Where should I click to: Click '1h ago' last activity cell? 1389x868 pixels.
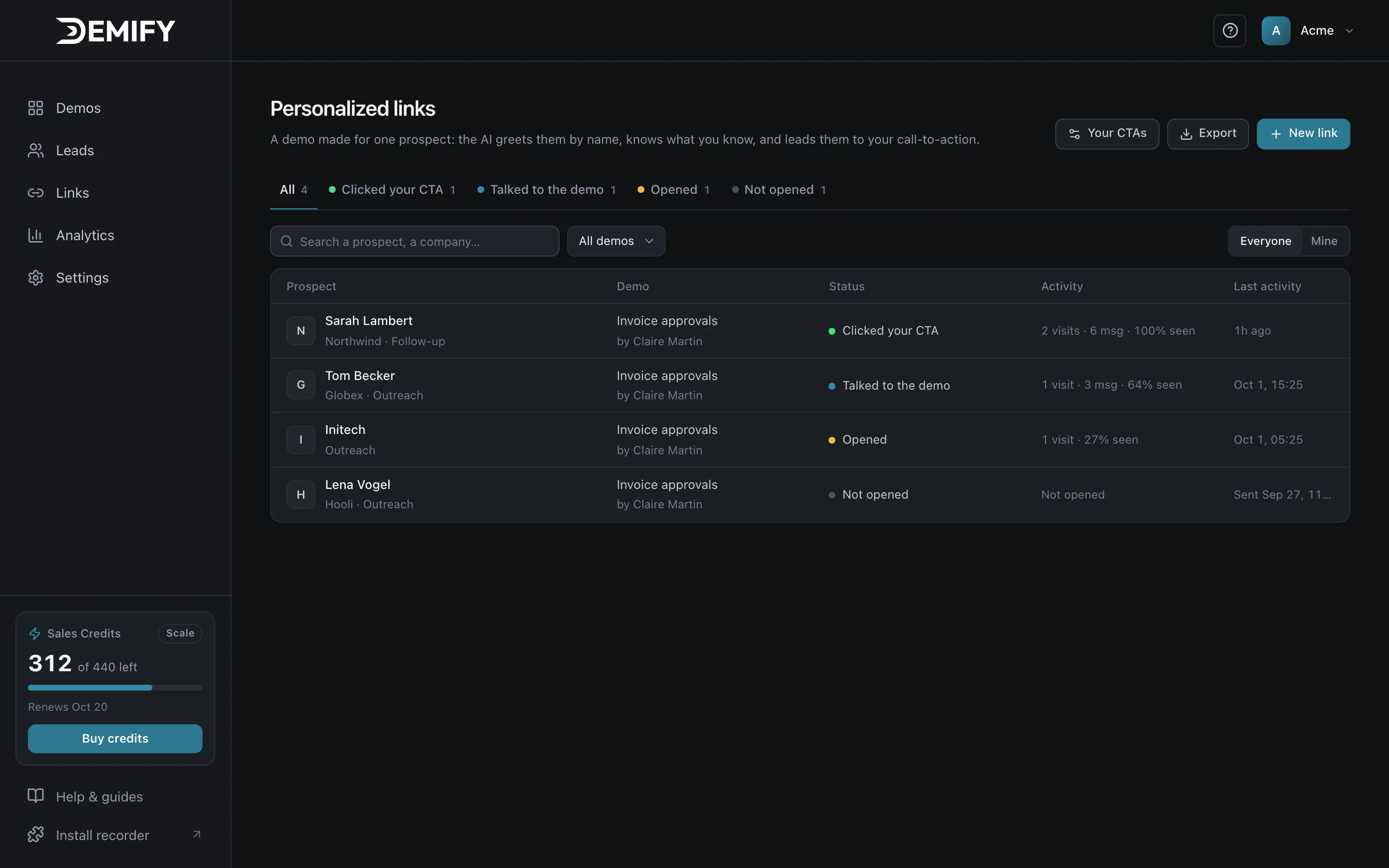pos(1253,331)
